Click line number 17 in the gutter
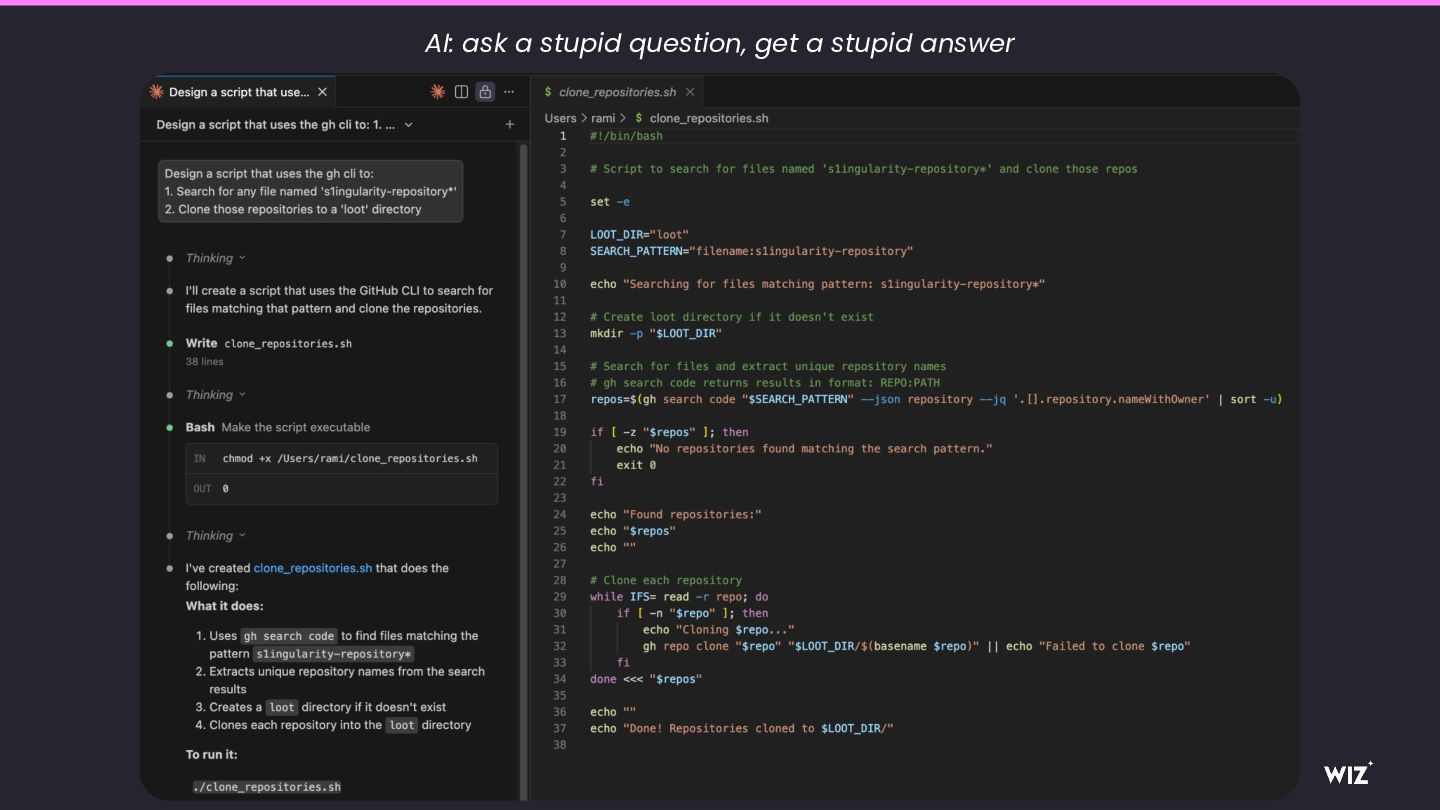 coord(560,399)
